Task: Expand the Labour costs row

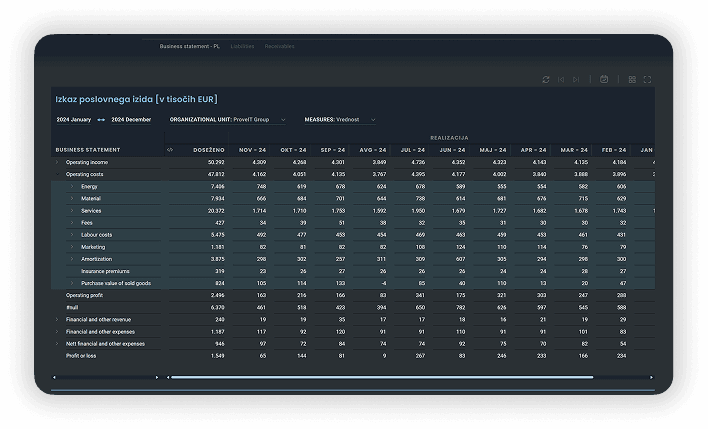Action: [x=72, y=234]
